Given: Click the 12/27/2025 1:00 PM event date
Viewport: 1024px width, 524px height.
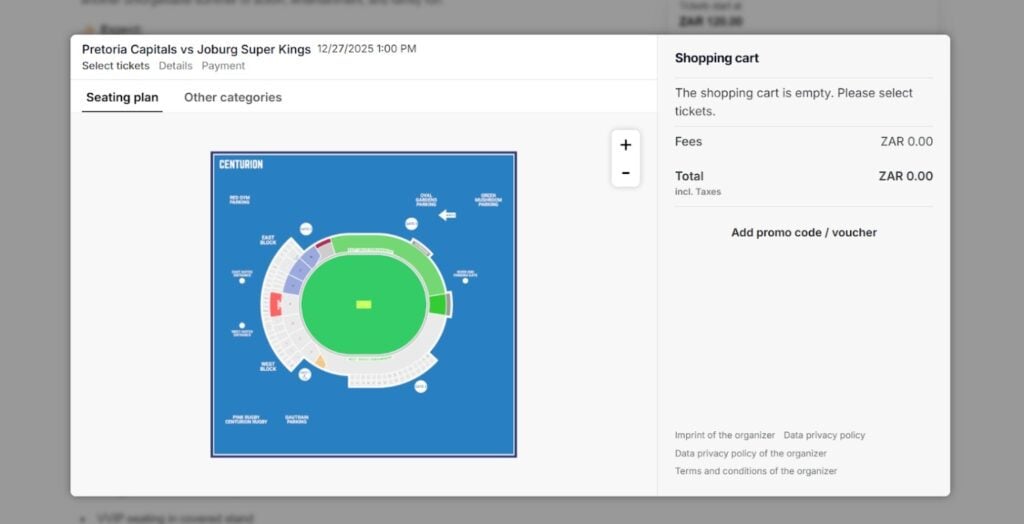Looking at the screenshot, I should pos(366,49).
